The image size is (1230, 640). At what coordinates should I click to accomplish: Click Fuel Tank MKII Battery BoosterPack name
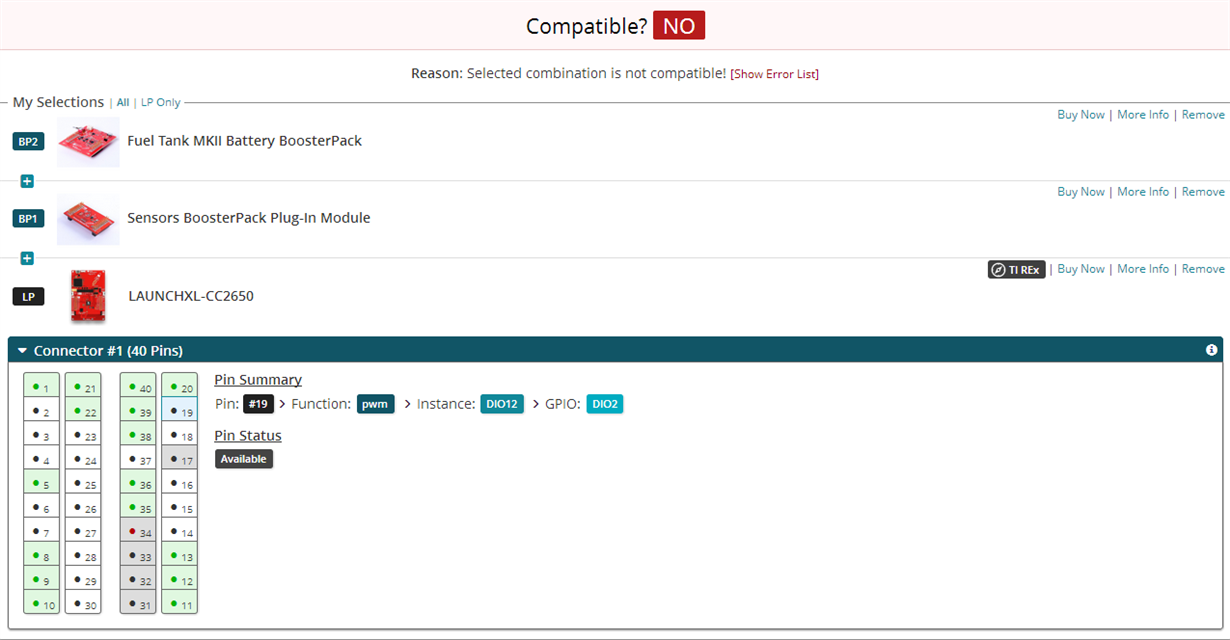[244, 141]
